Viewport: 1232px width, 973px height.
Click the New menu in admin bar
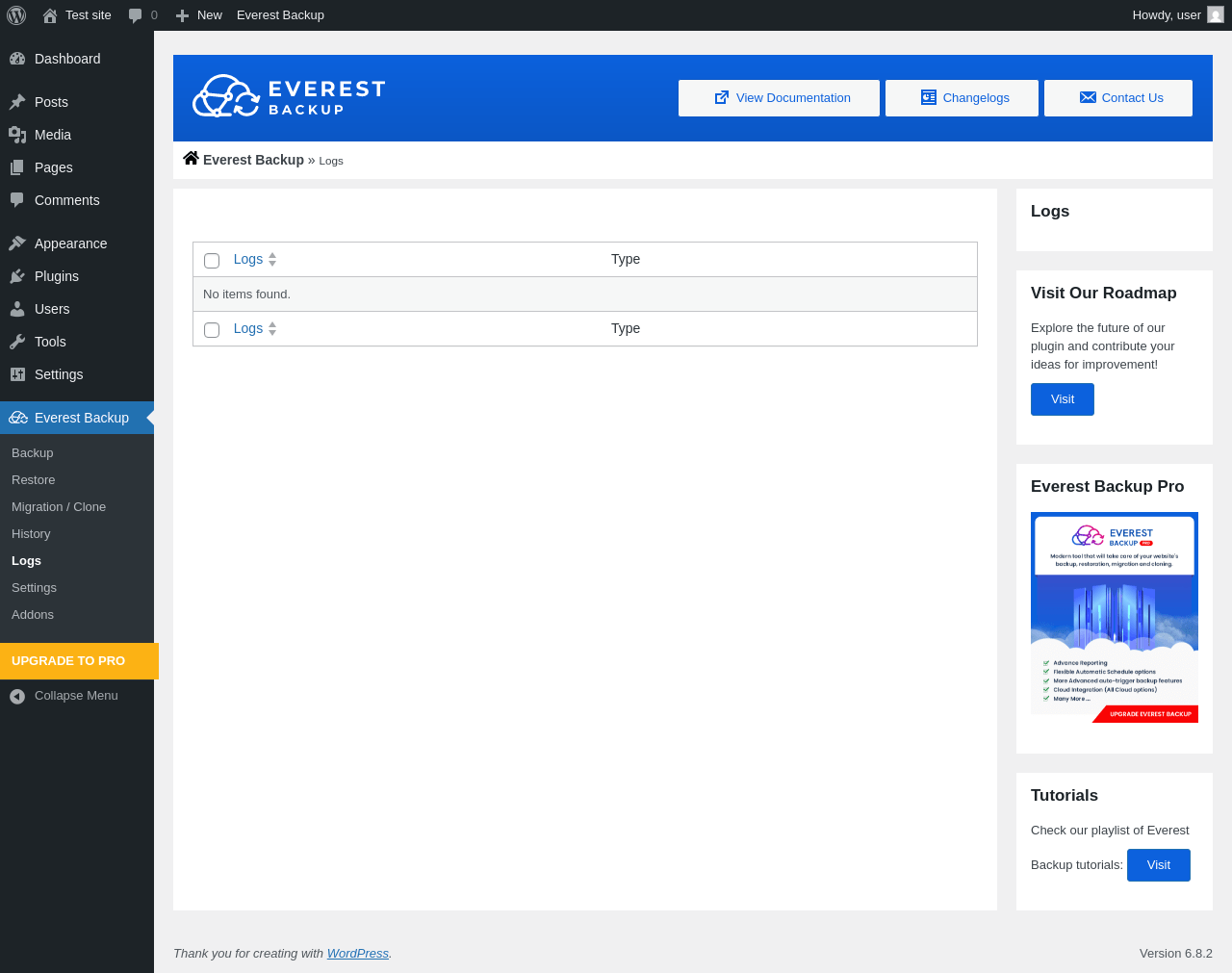click(198, 15)
